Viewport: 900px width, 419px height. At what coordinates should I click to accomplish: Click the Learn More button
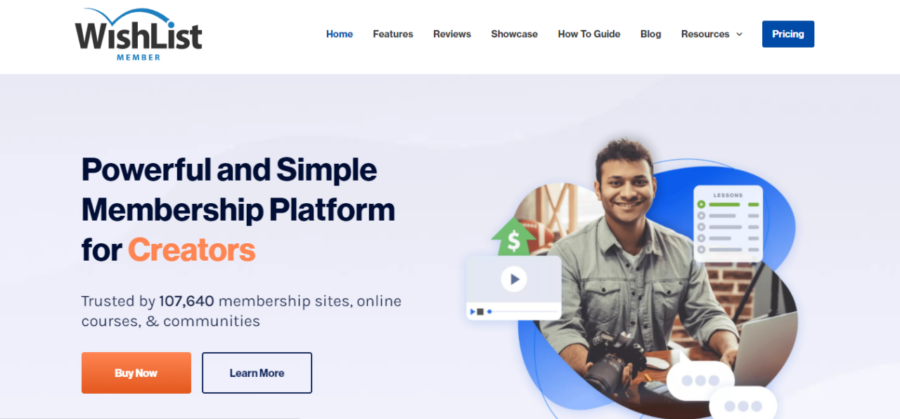[257, 373]
